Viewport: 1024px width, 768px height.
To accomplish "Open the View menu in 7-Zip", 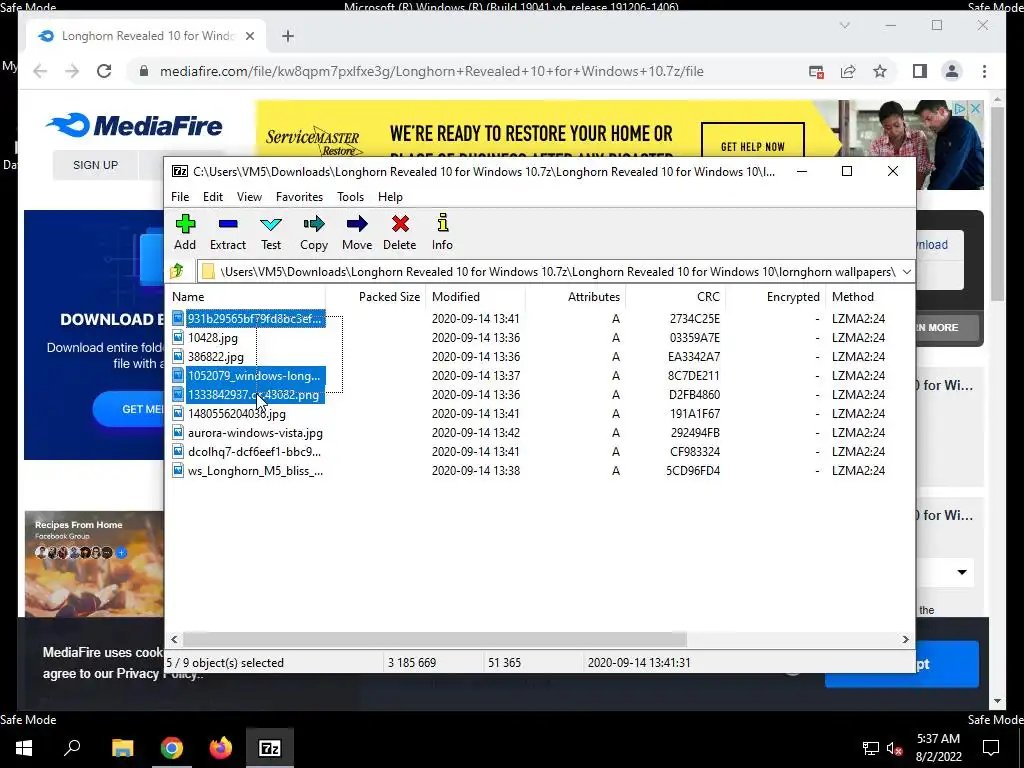I will click(x=249, y=197).
